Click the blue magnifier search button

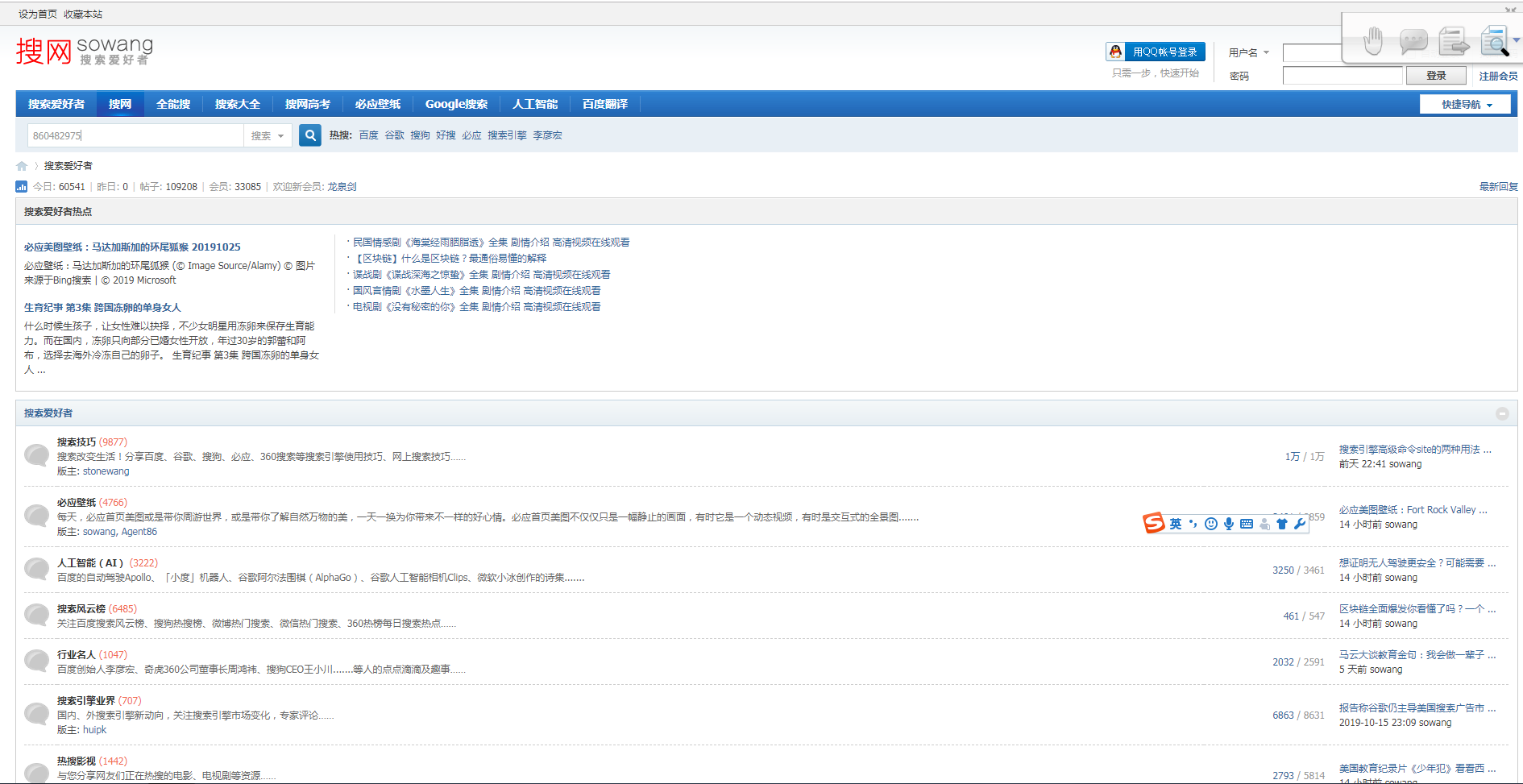click(310, 135)
